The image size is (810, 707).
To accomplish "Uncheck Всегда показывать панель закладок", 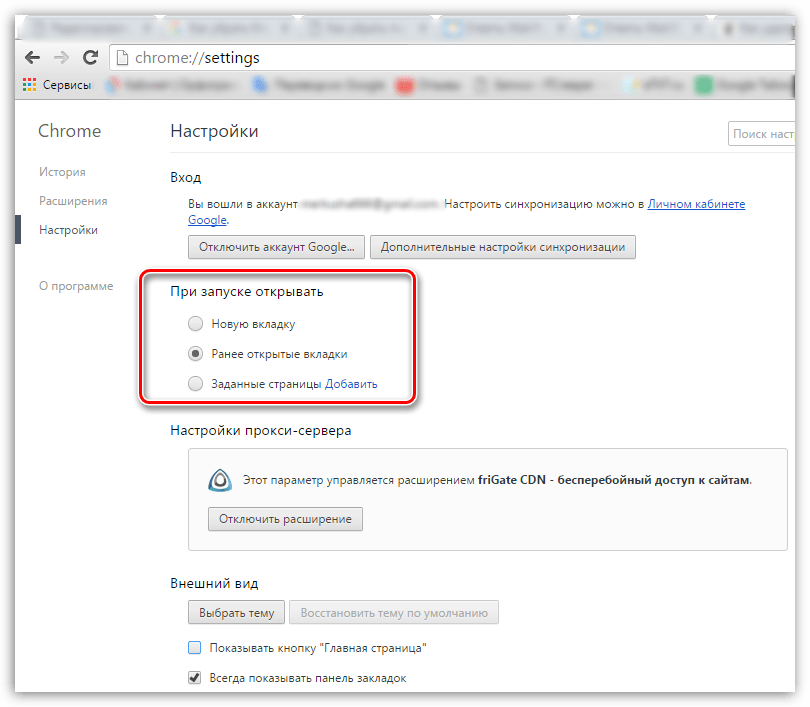I will pos(195,678).
